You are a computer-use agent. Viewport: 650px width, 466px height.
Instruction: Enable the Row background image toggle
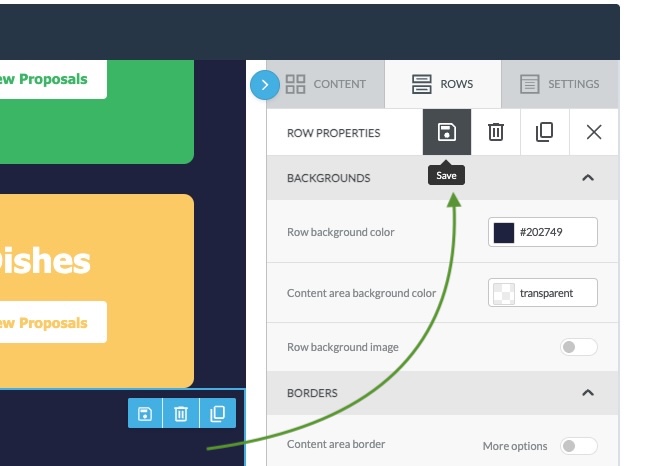(578, 347)
